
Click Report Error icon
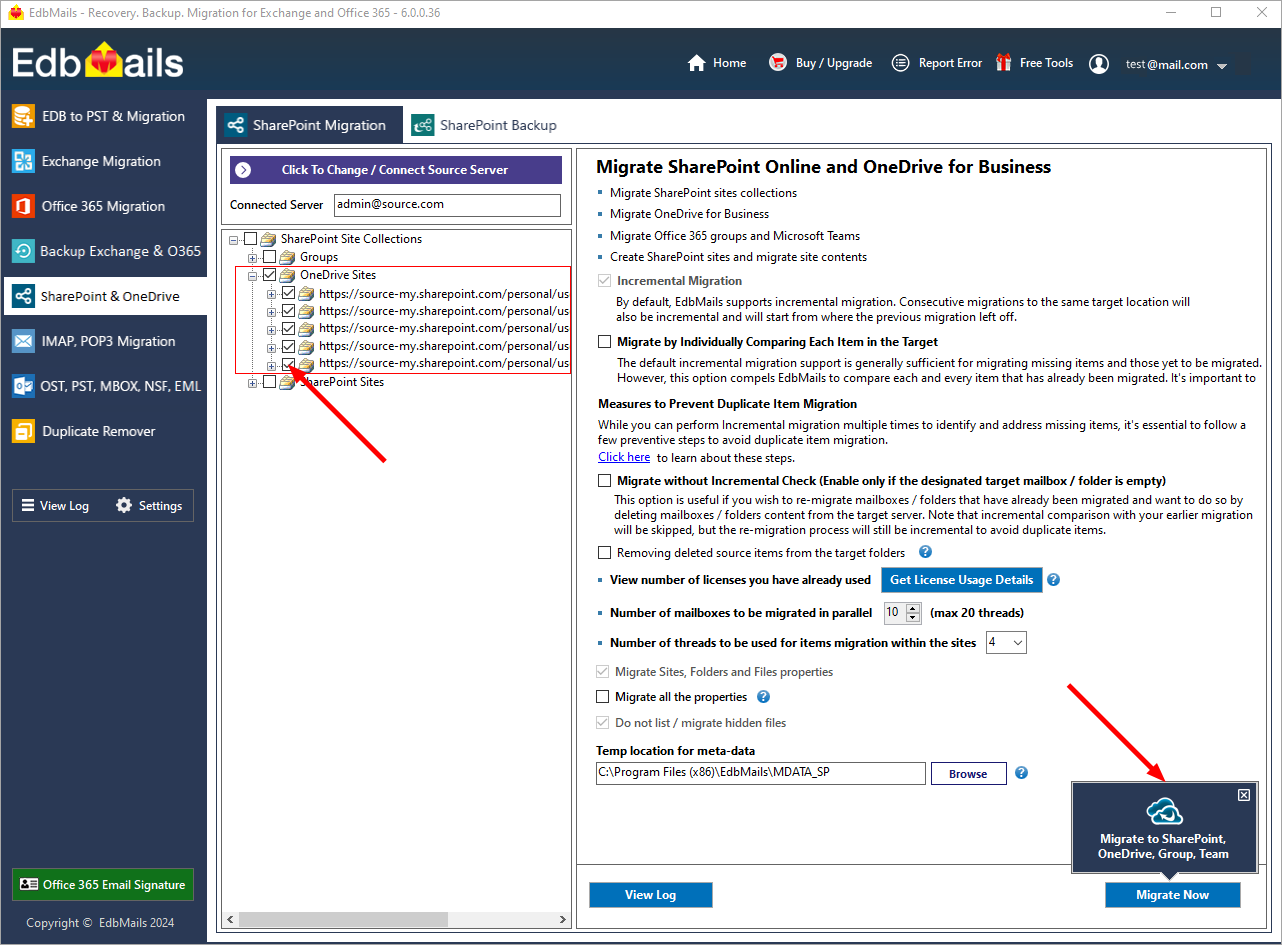coord(900,63)
